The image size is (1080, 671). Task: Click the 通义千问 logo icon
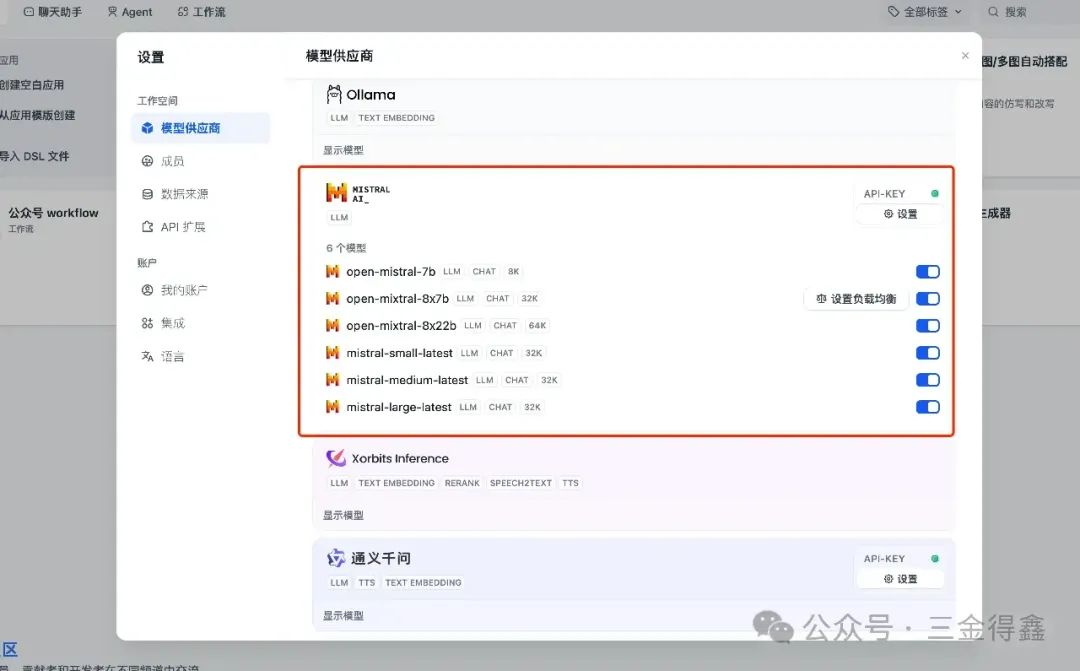[336, 558]
